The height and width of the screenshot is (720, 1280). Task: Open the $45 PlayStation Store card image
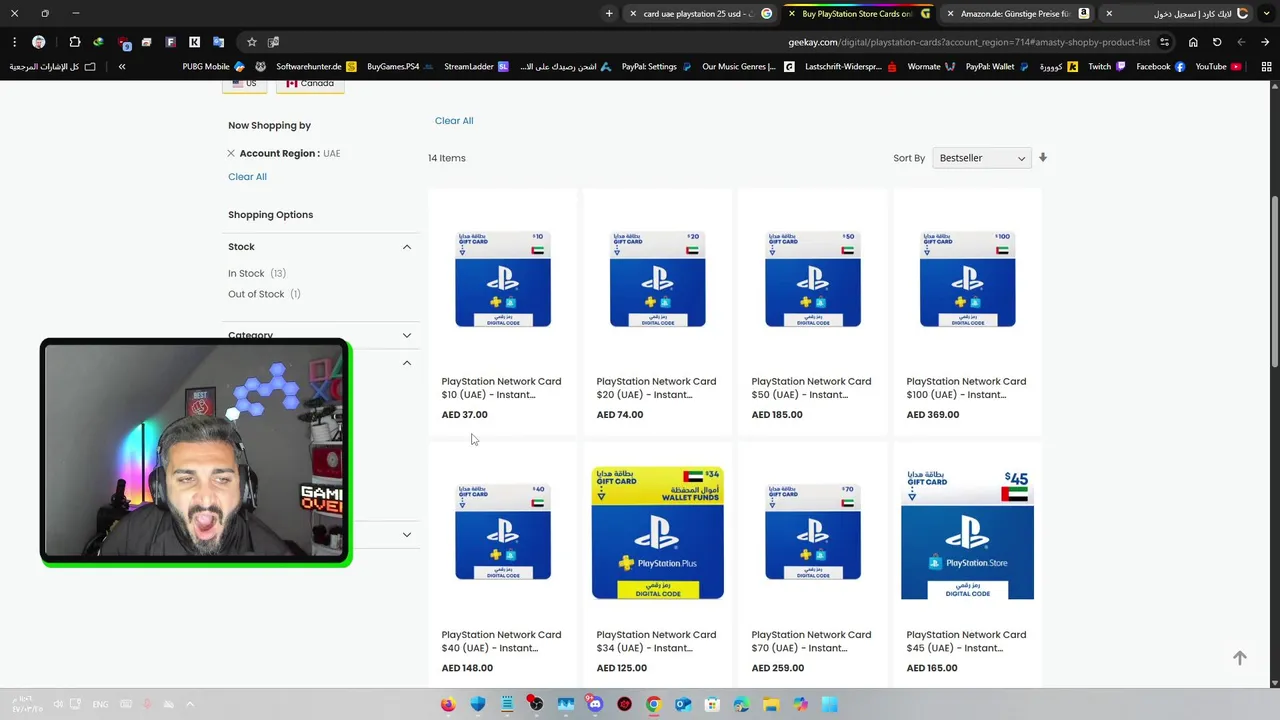(x=967, y=533)
